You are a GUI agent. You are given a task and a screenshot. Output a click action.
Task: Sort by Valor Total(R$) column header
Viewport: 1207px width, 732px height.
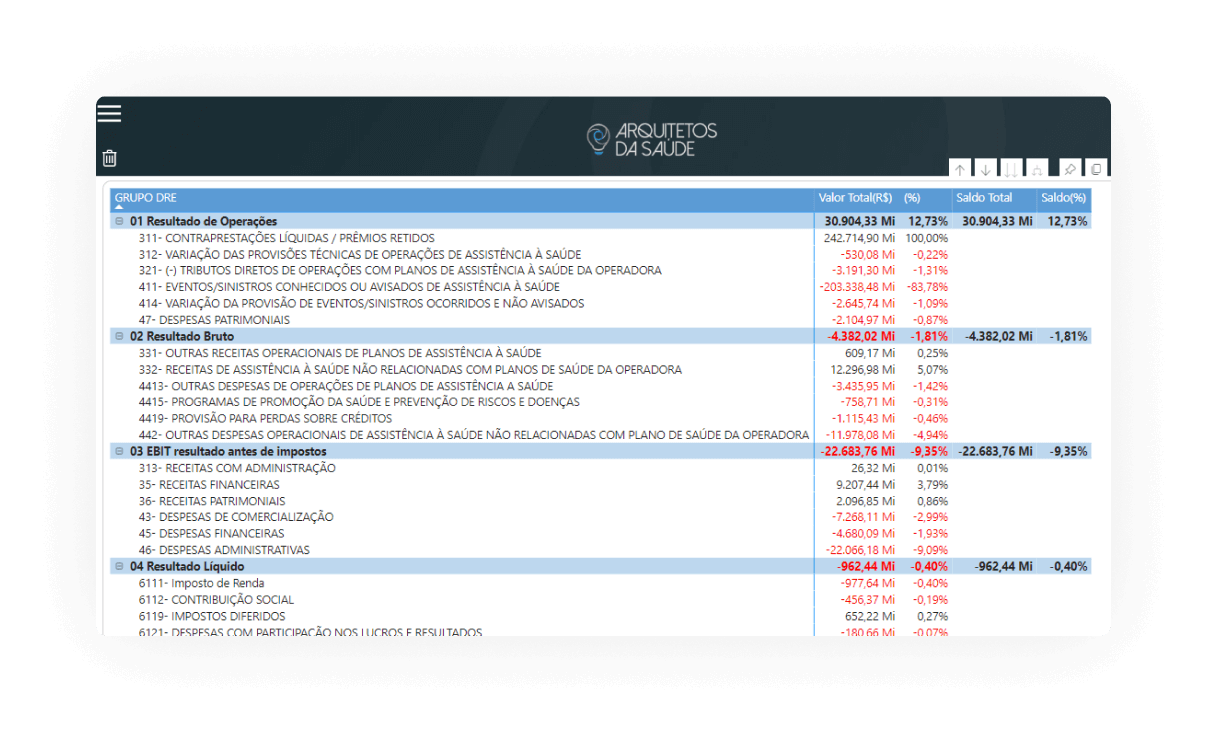pos(855,198)
